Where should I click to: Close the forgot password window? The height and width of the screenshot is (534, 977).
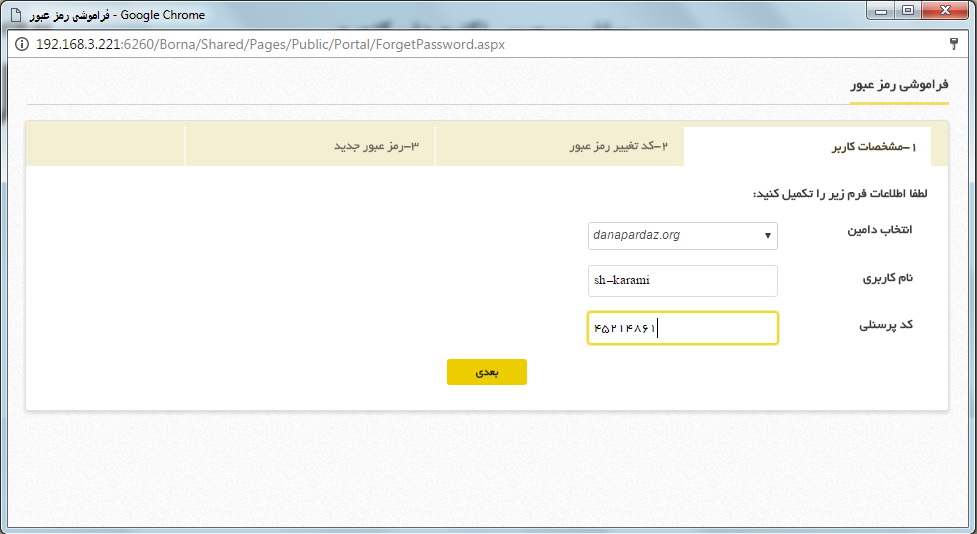(945, 11)
